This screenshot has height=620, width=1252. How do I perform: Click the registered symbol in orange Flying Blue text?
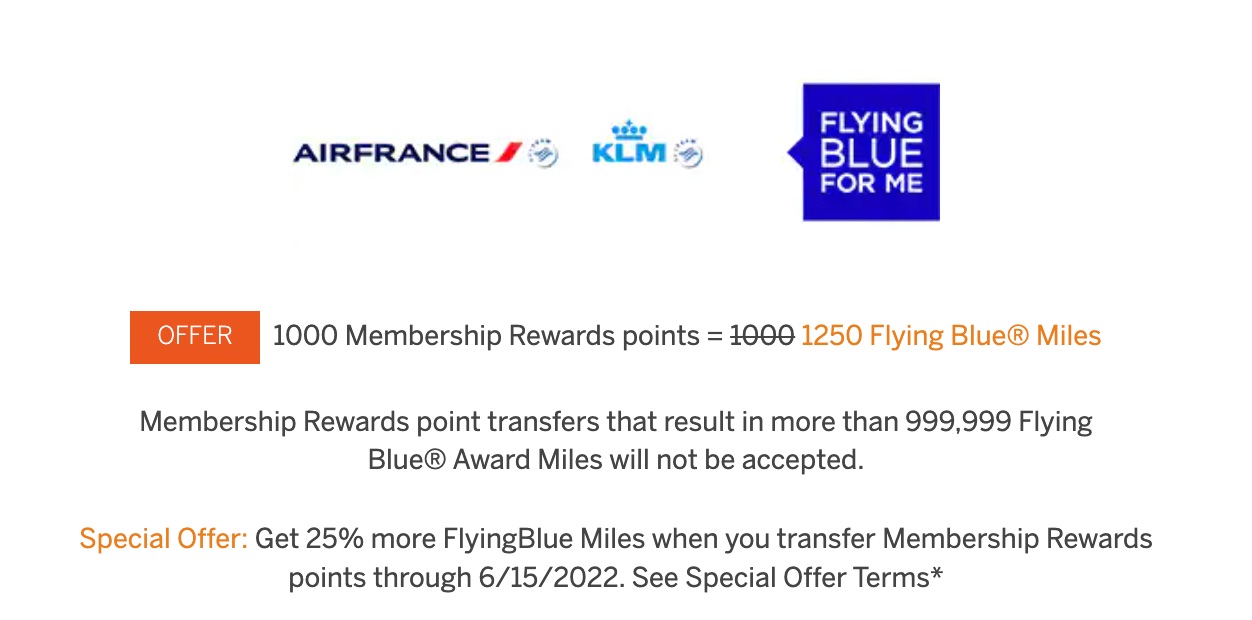1016,336
